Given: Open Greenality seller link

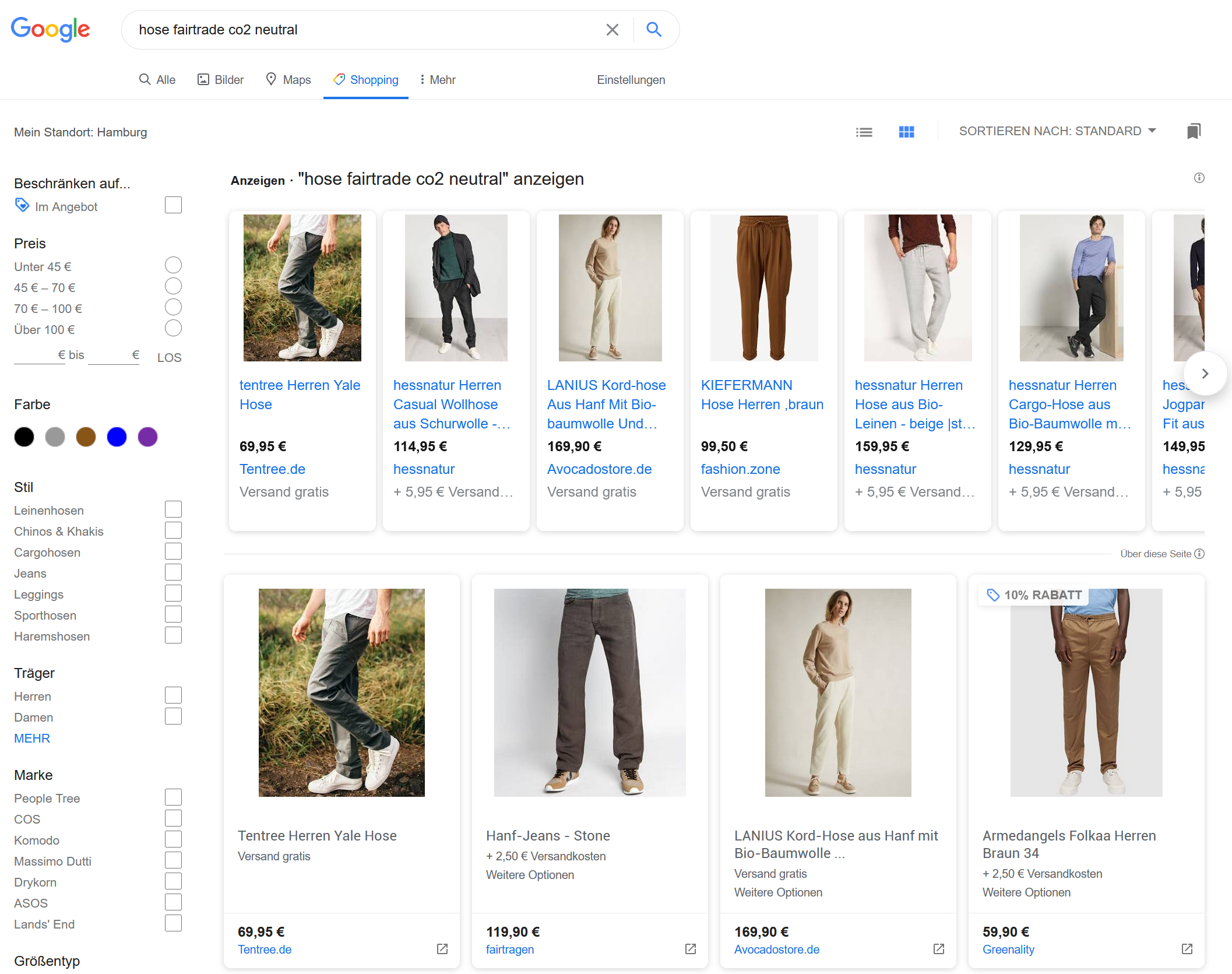Looking at the screenshot, I should (x=1008, y=950).
